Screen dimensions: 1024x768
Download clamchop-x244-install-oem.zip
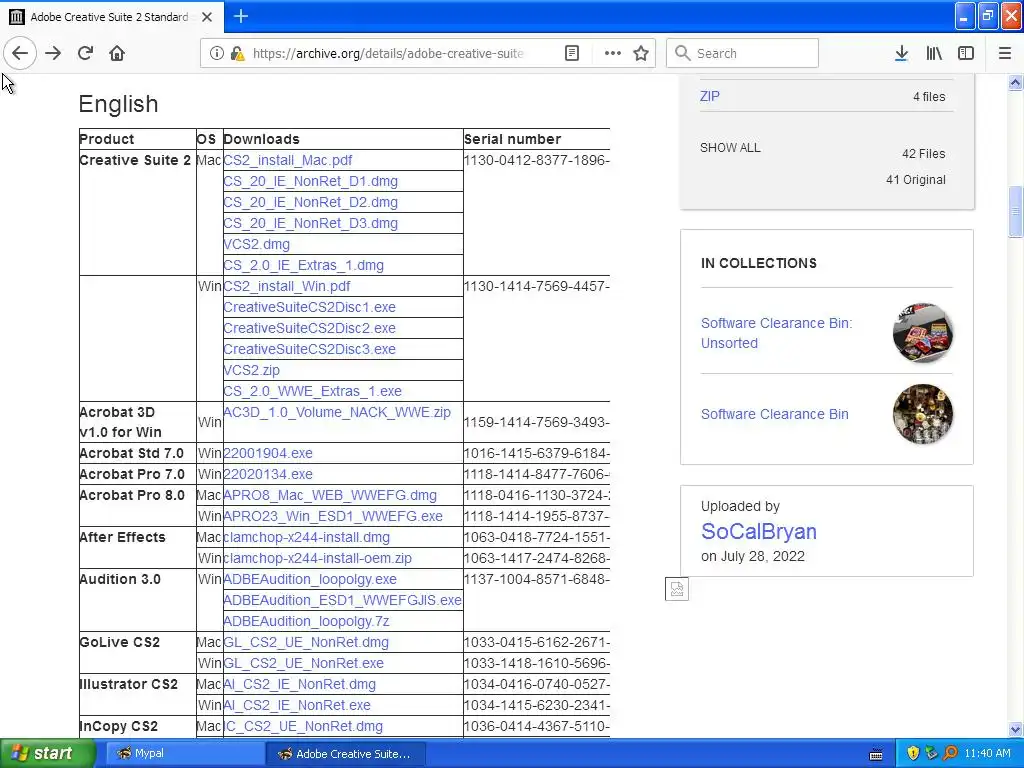coord(317,558)
